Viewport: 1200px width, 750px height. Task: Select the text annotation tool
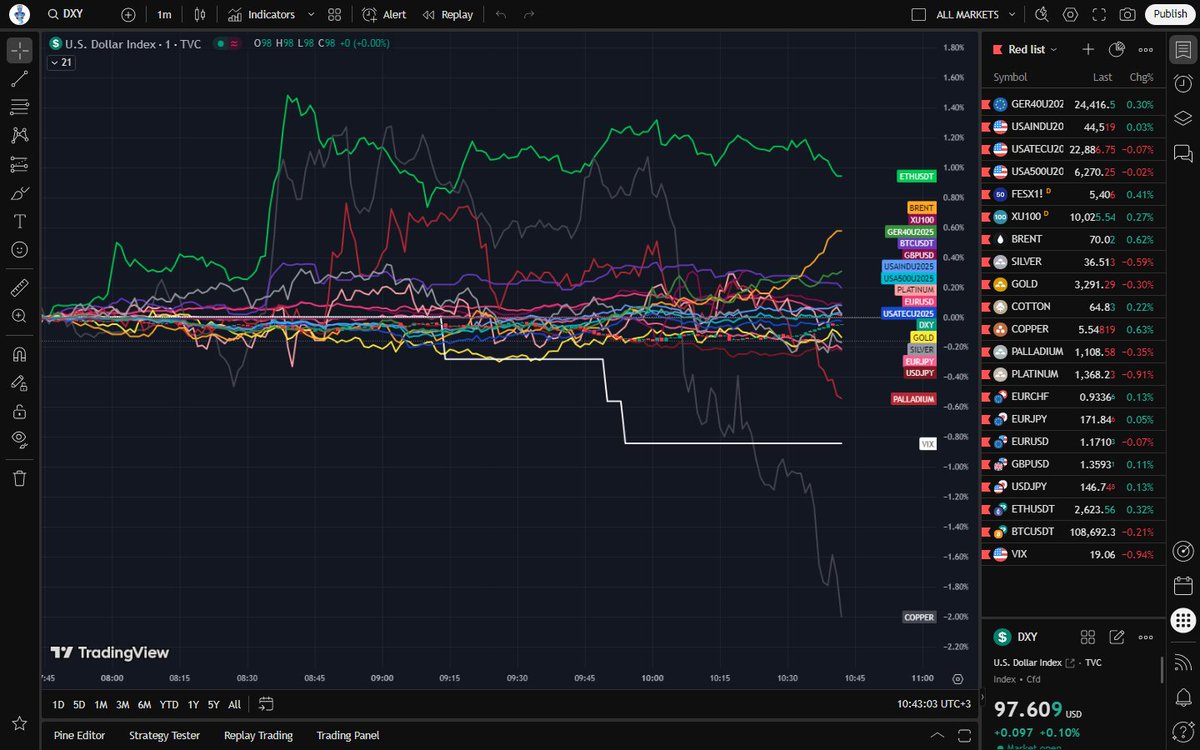click(x=20, y=221)
